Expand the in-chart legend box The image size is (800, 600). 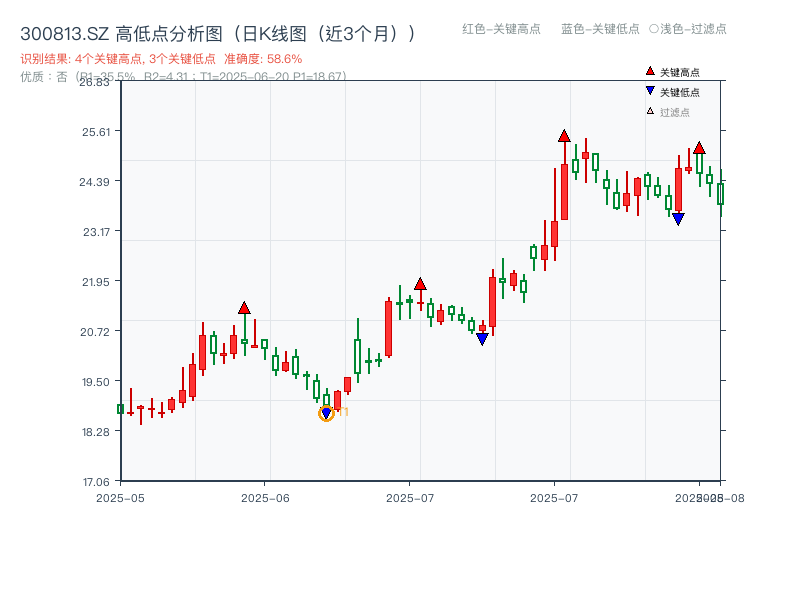tap(676, 93)
